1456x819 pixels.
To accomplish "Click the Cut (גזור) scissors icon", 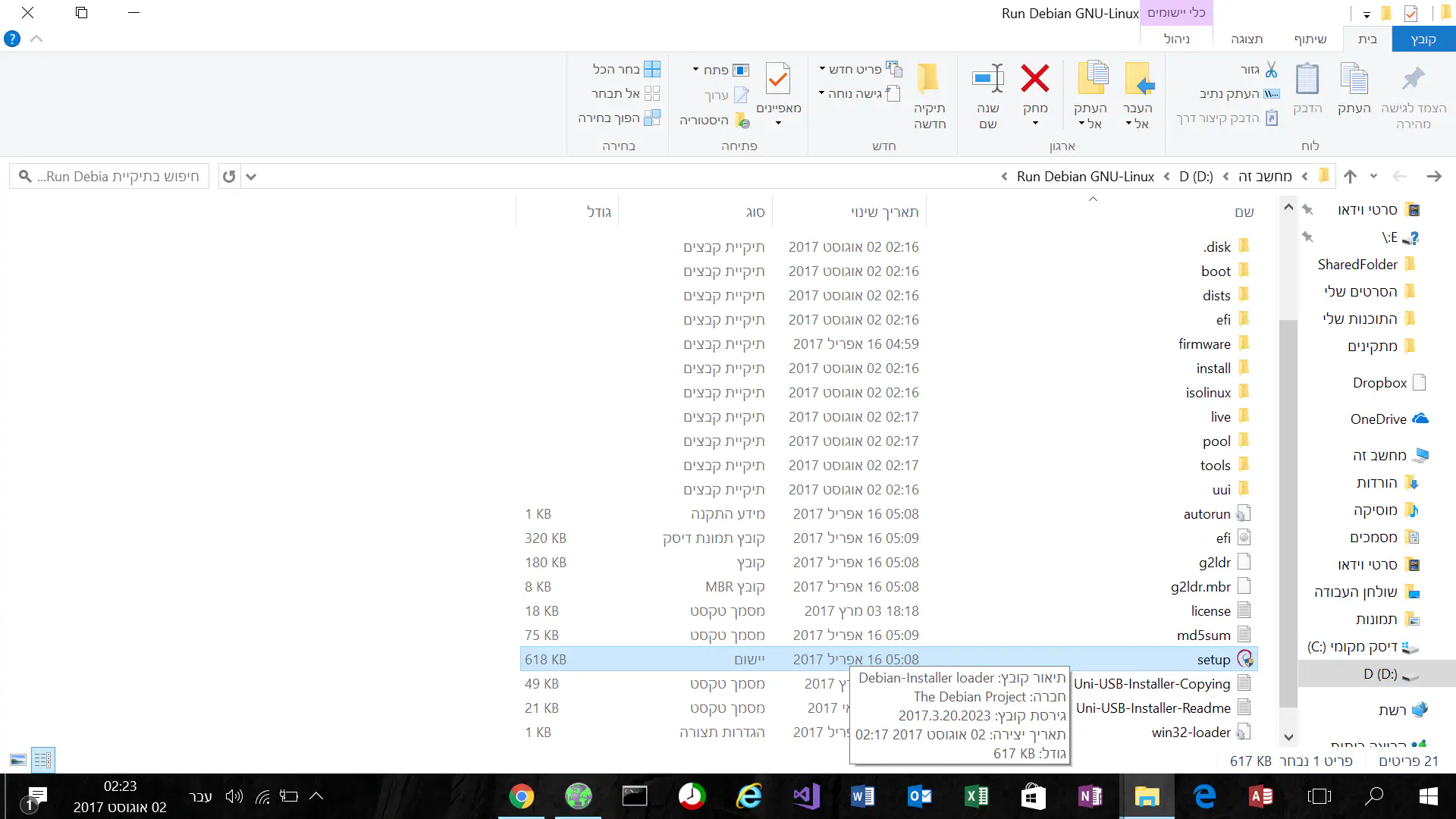I will [x=1271, y=70].
